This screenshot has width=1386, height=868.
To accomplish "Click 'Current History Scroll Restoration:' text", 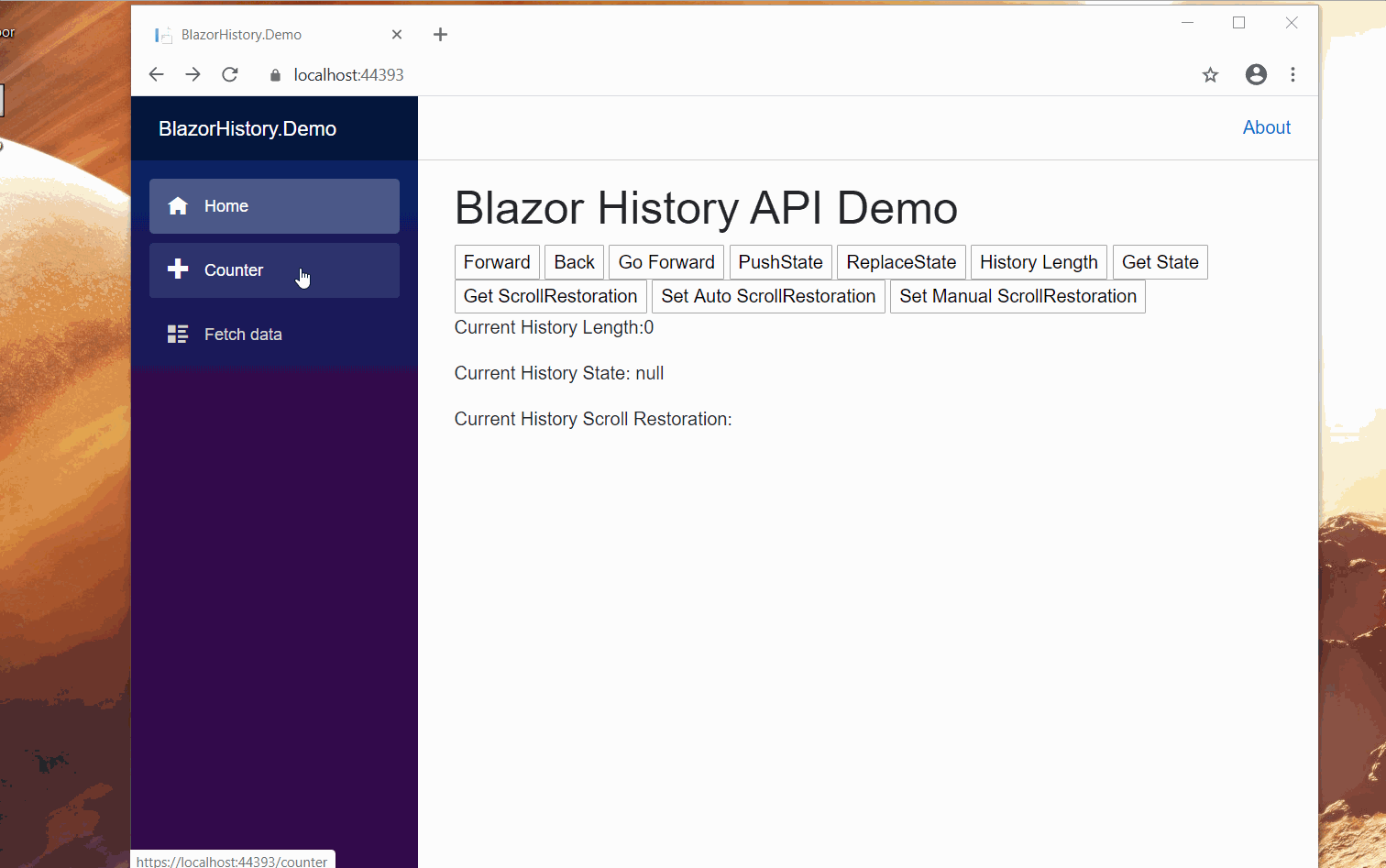I will click(x=593, y=419).
